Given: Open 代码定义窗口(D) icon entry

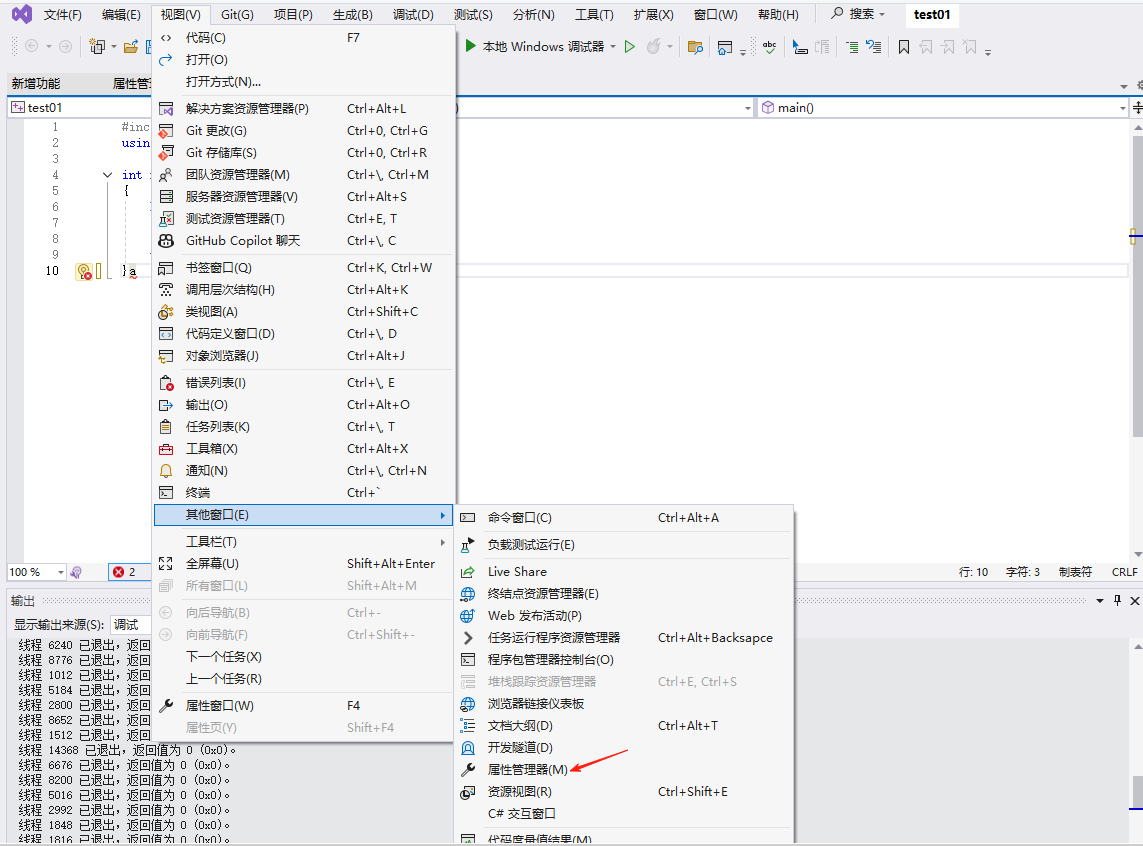Looking at the screenshot, I should coord(303,334).
